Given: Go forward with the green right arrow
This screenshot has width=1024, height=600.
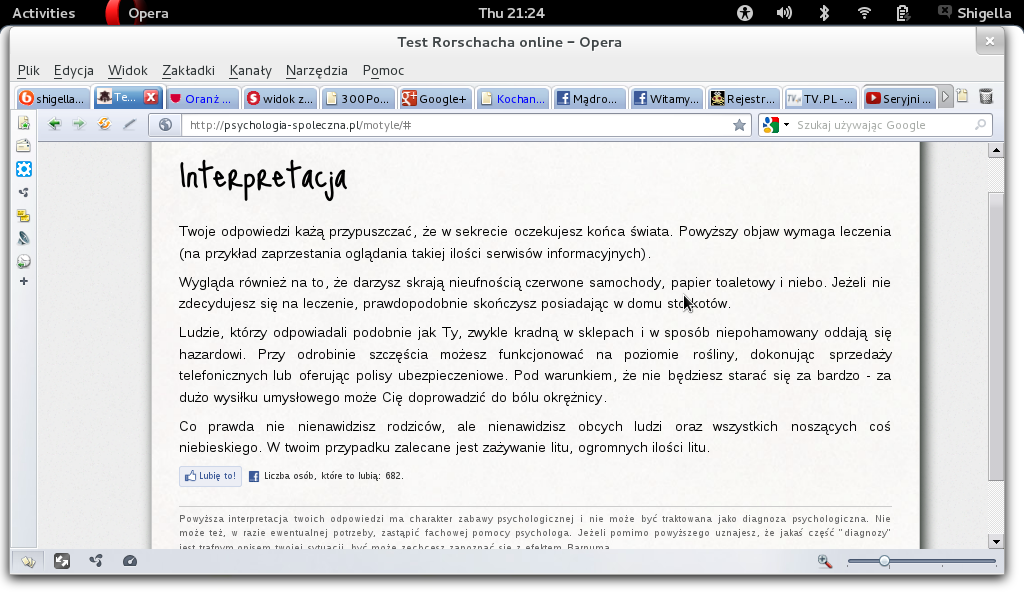Looking at the screenshot, I should click(78, 124).
